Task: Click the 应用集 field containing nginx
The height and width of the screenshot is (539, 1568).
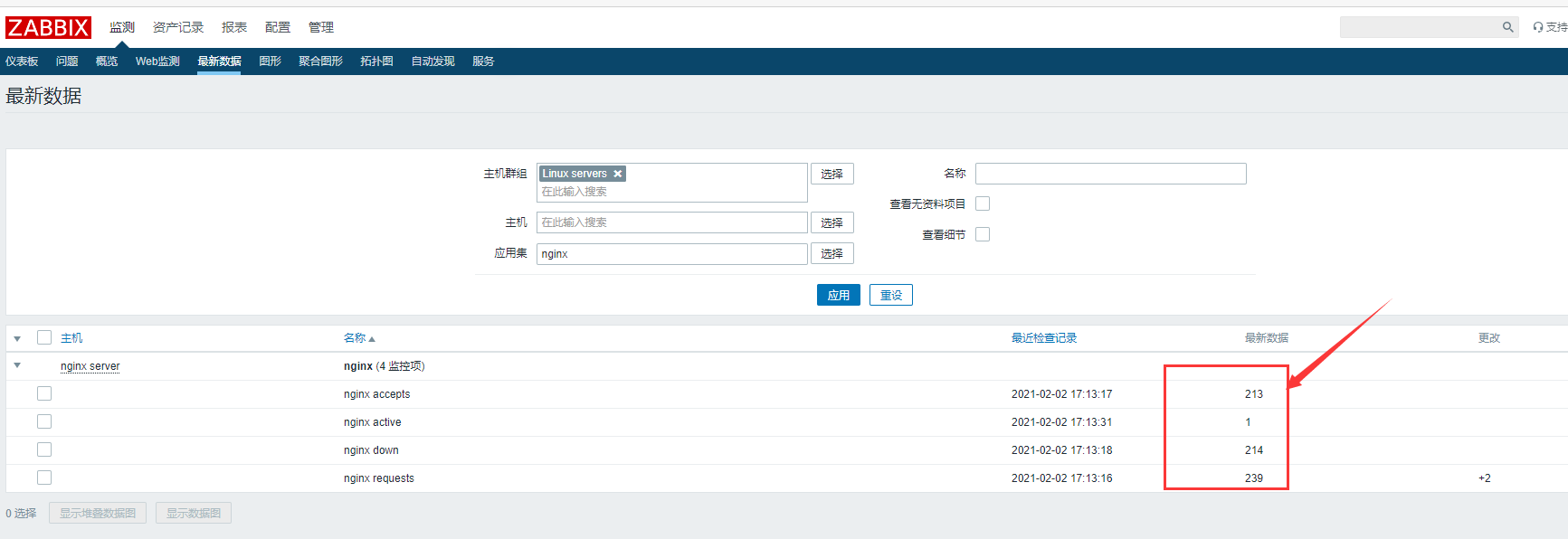Action: pos(671,254)
